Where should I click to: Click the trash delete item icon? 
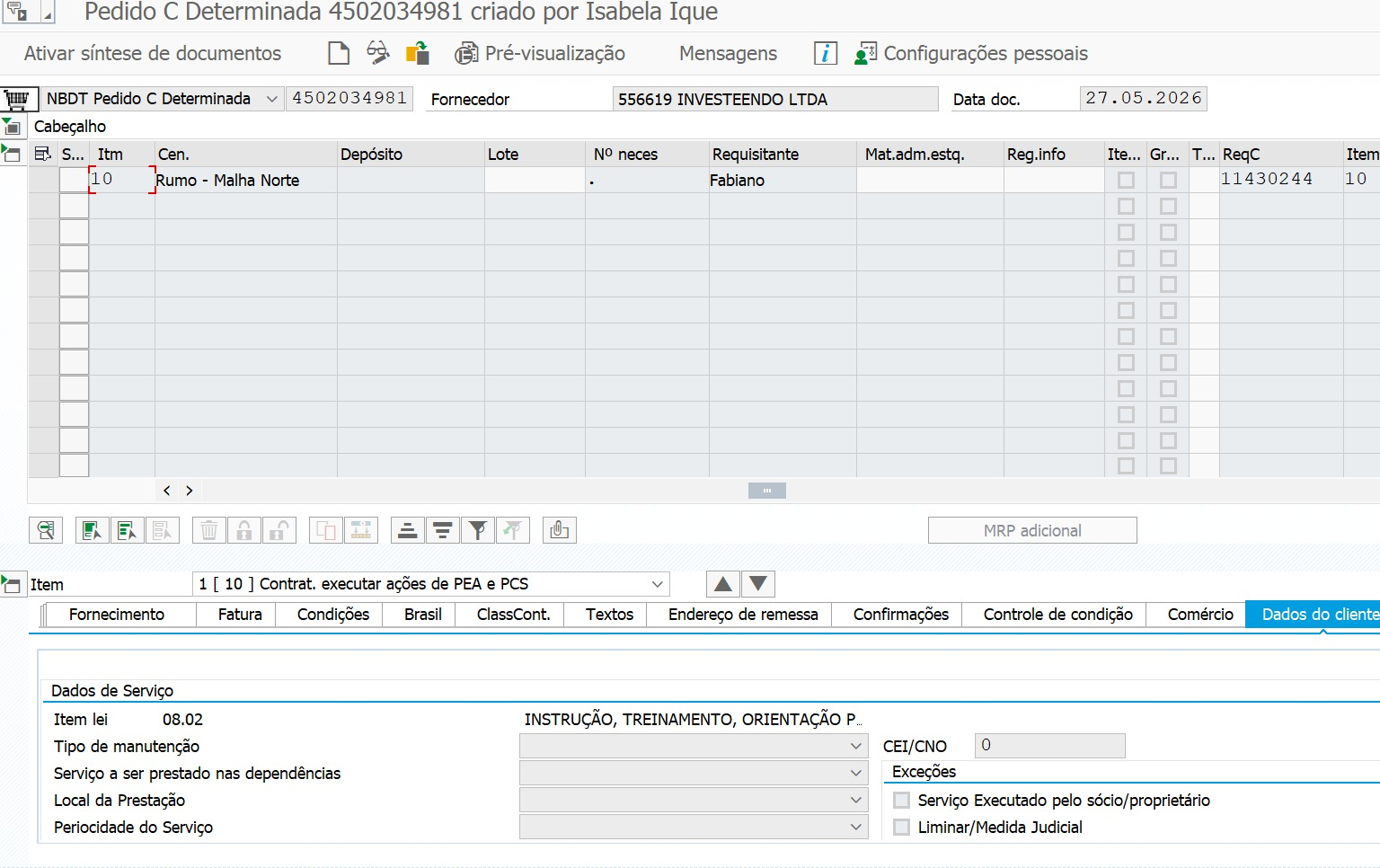click(x=209, y=530)
